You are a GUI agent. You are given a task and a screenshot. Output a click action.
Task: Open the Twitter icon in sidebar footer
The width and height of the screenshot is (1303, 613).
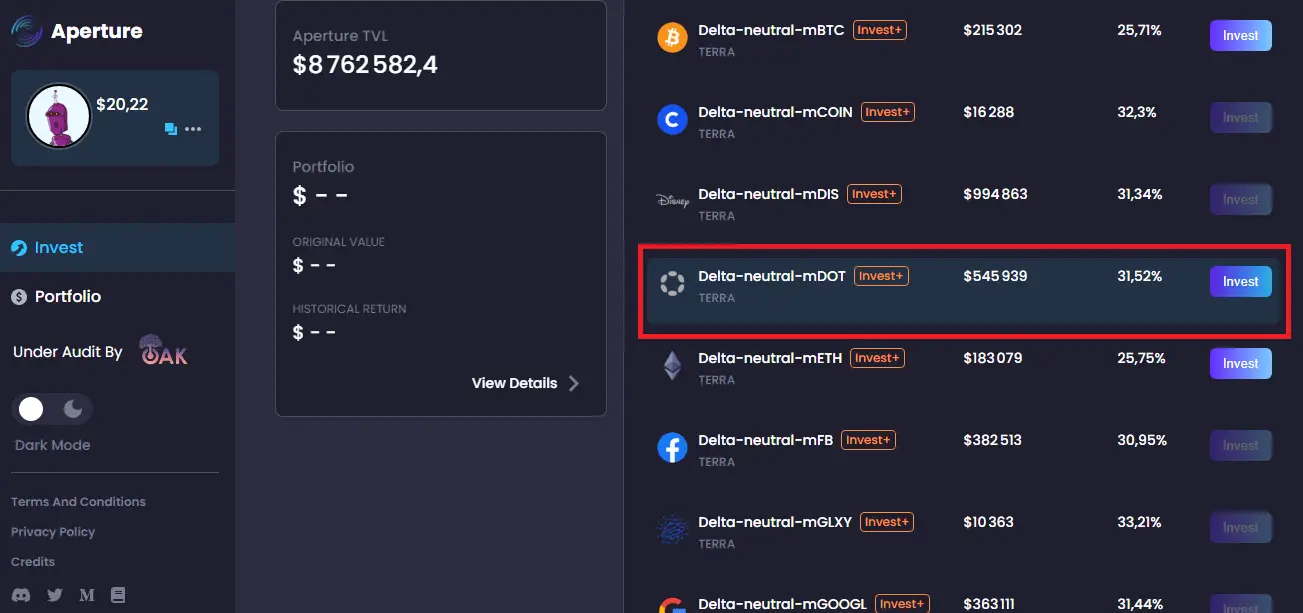[54, 595]
